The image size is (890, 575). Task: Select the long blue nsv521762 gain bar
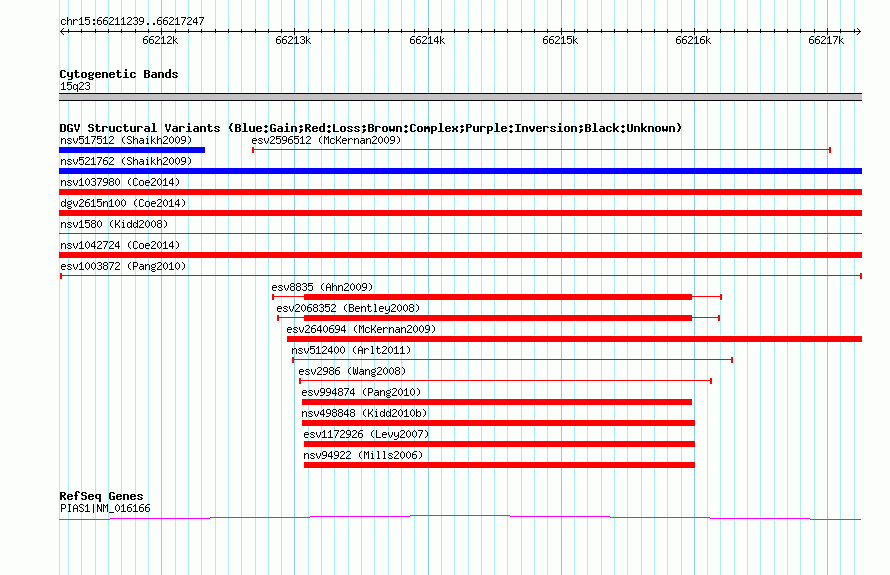(460, 171)
